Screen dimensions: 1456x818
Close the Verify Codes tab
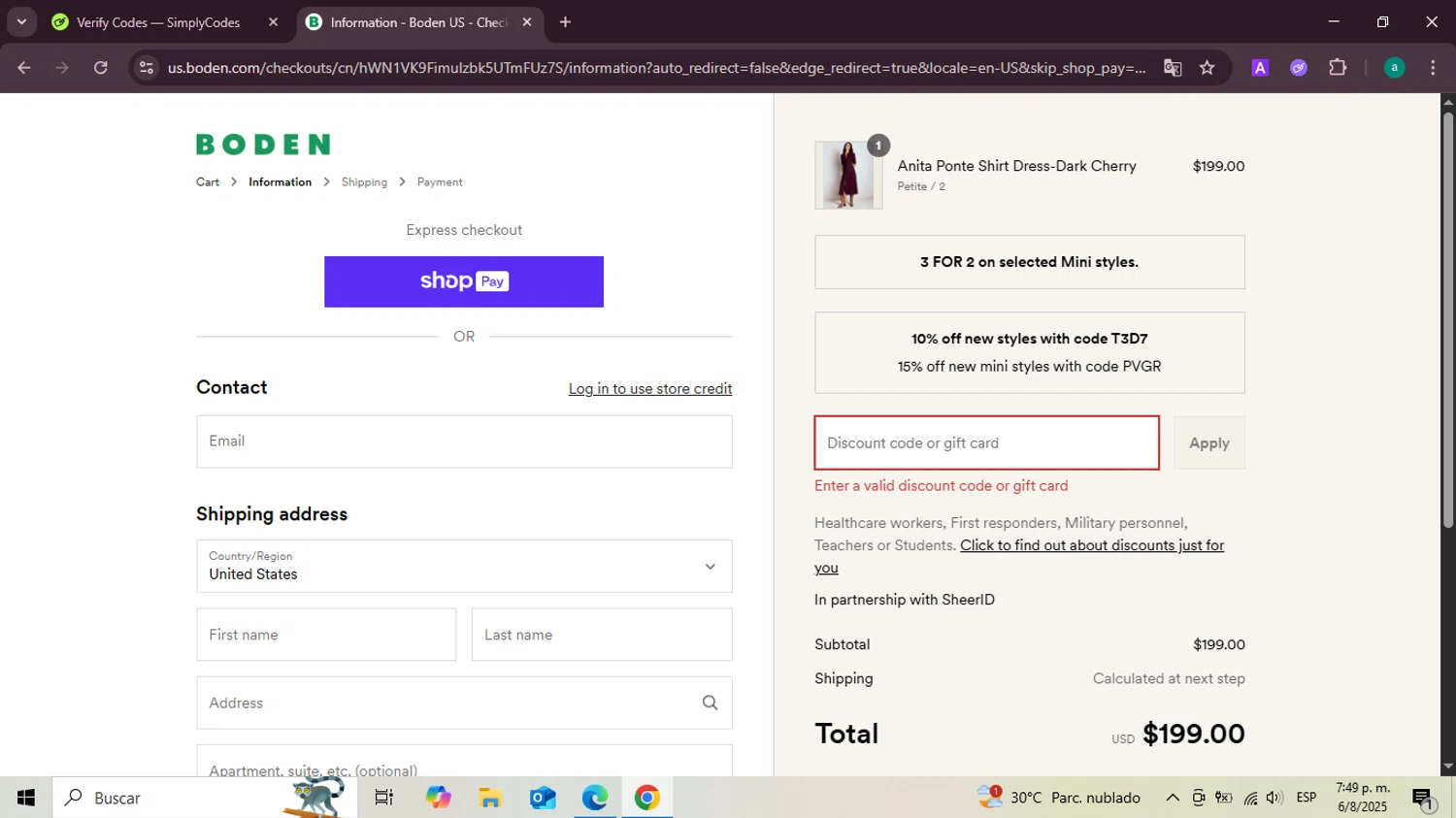tap(274, 22)
